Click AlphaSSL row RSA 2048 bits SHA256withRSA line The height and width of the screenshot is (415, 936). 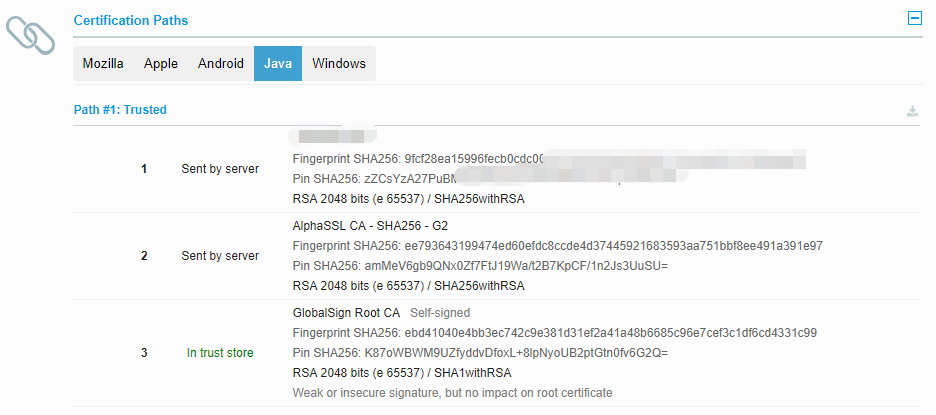coord(408,286)
